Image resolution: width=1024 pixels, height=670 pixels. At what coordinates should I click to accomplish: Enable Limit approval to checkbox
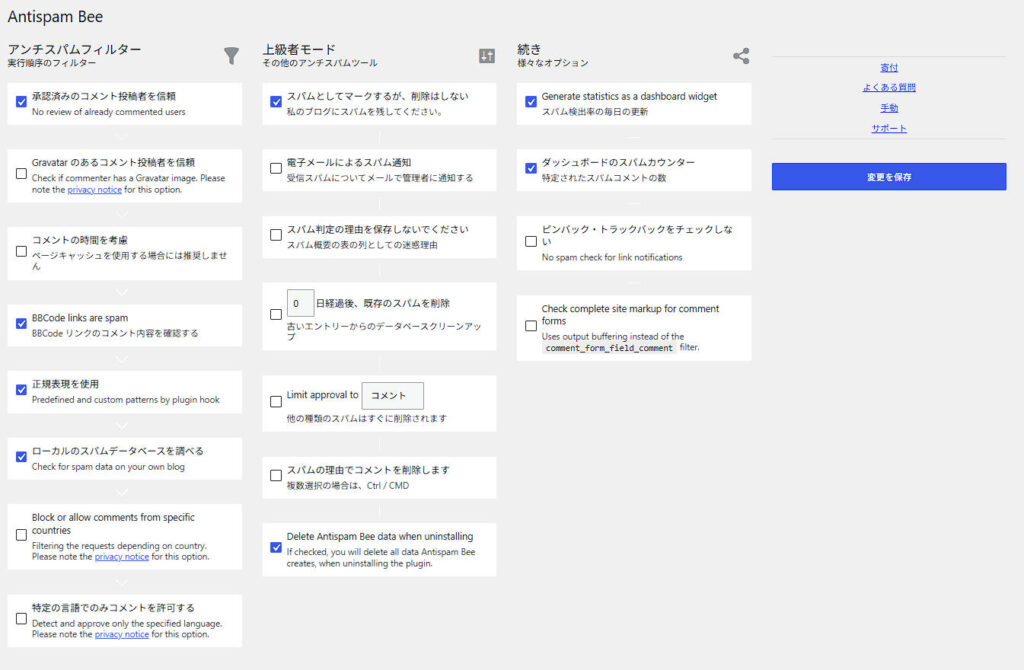click(x=276, y=402)
